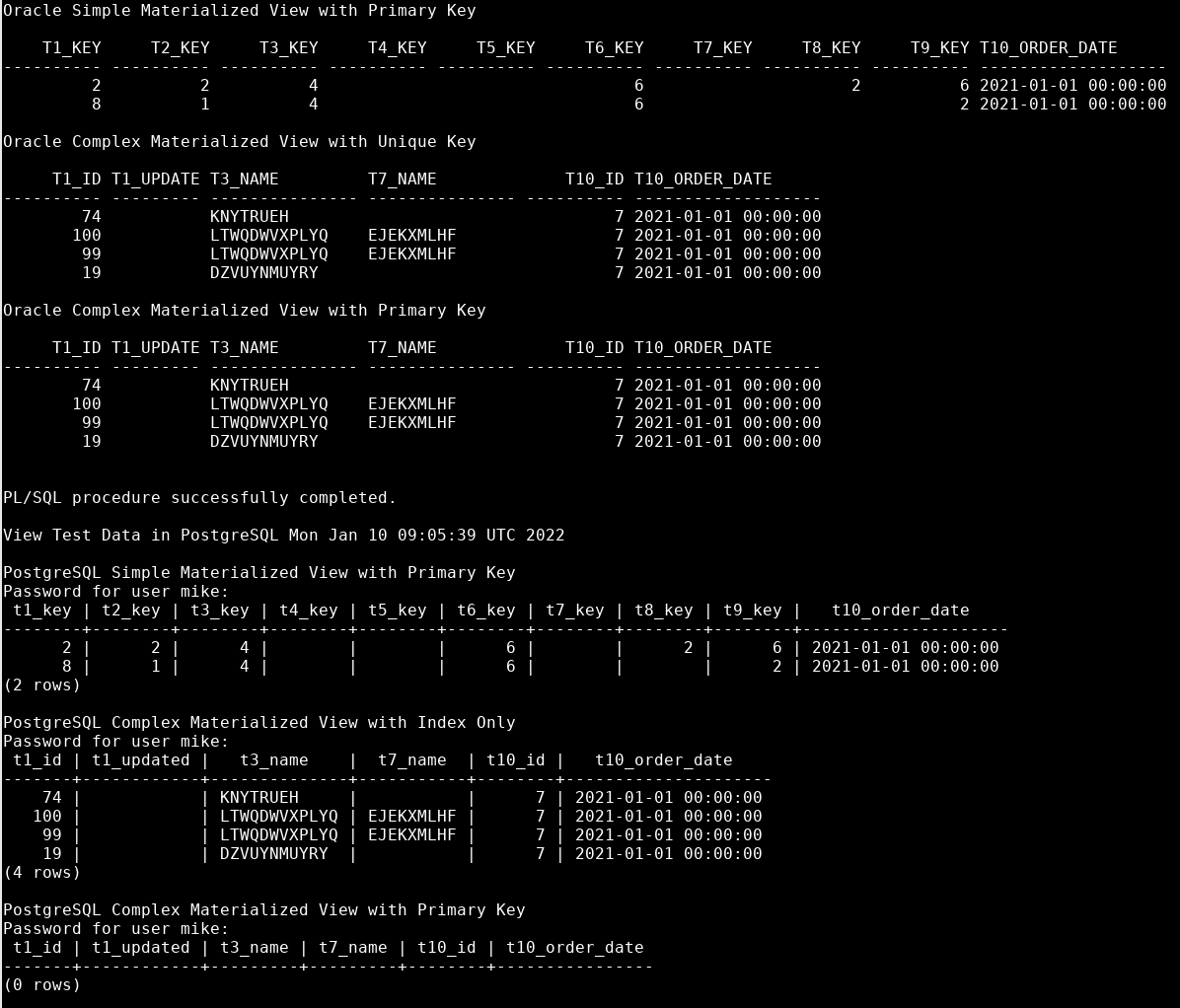Click t7_name header in PostgreSQL Index Only view

point(412,760)
